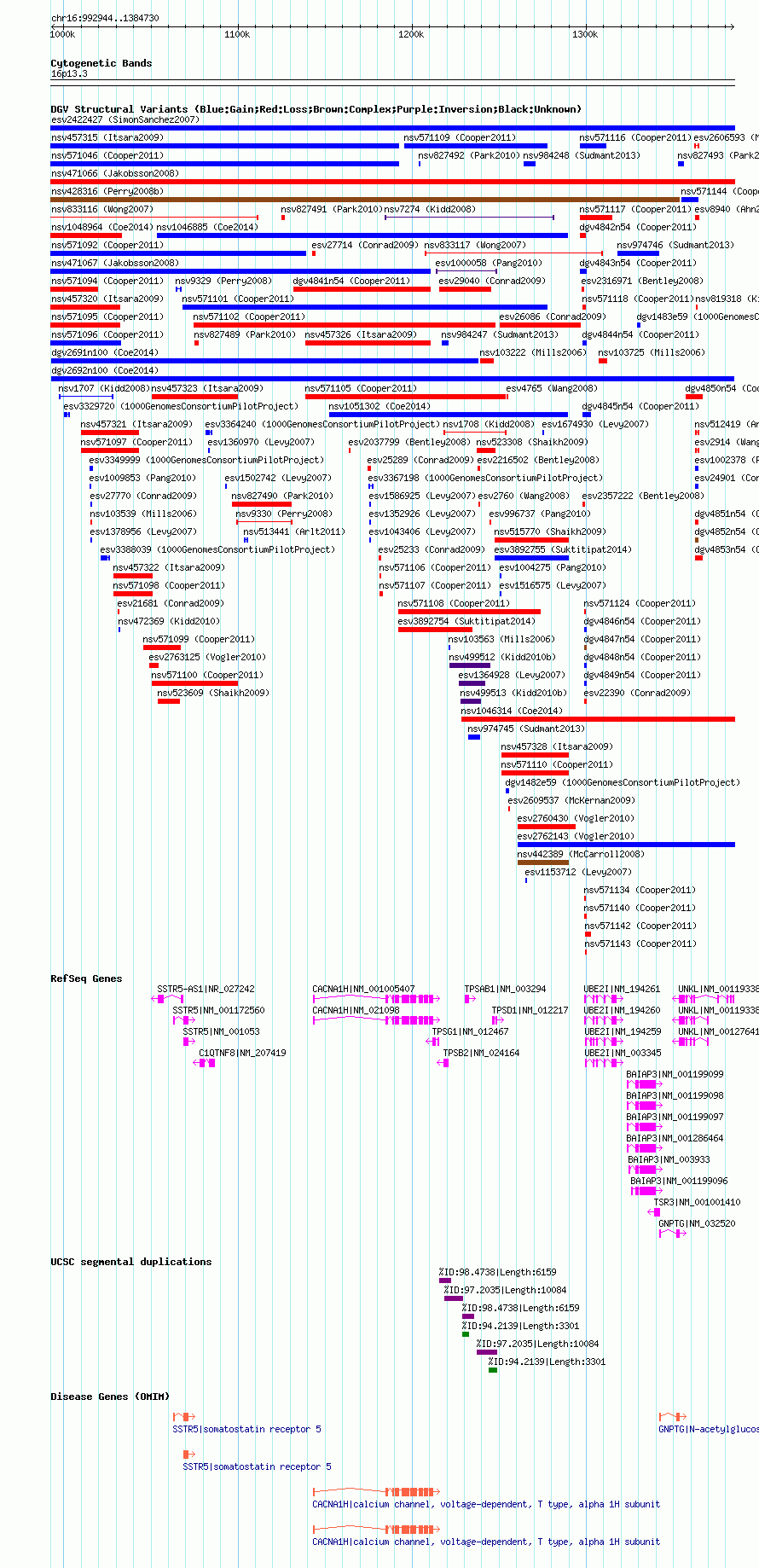Select nsv1046885 (Coe2014) variant
Viewport: 759px width, 1568px height.
(x=207, y=227)
